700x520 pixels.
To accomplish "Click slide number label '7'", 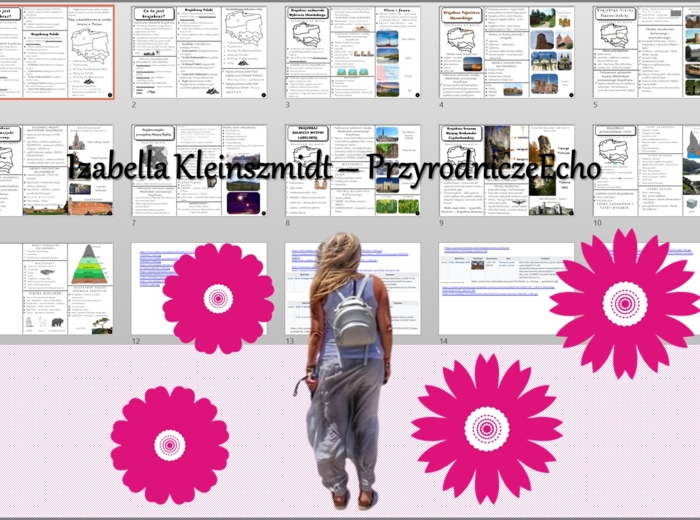I will click(134, 223).
